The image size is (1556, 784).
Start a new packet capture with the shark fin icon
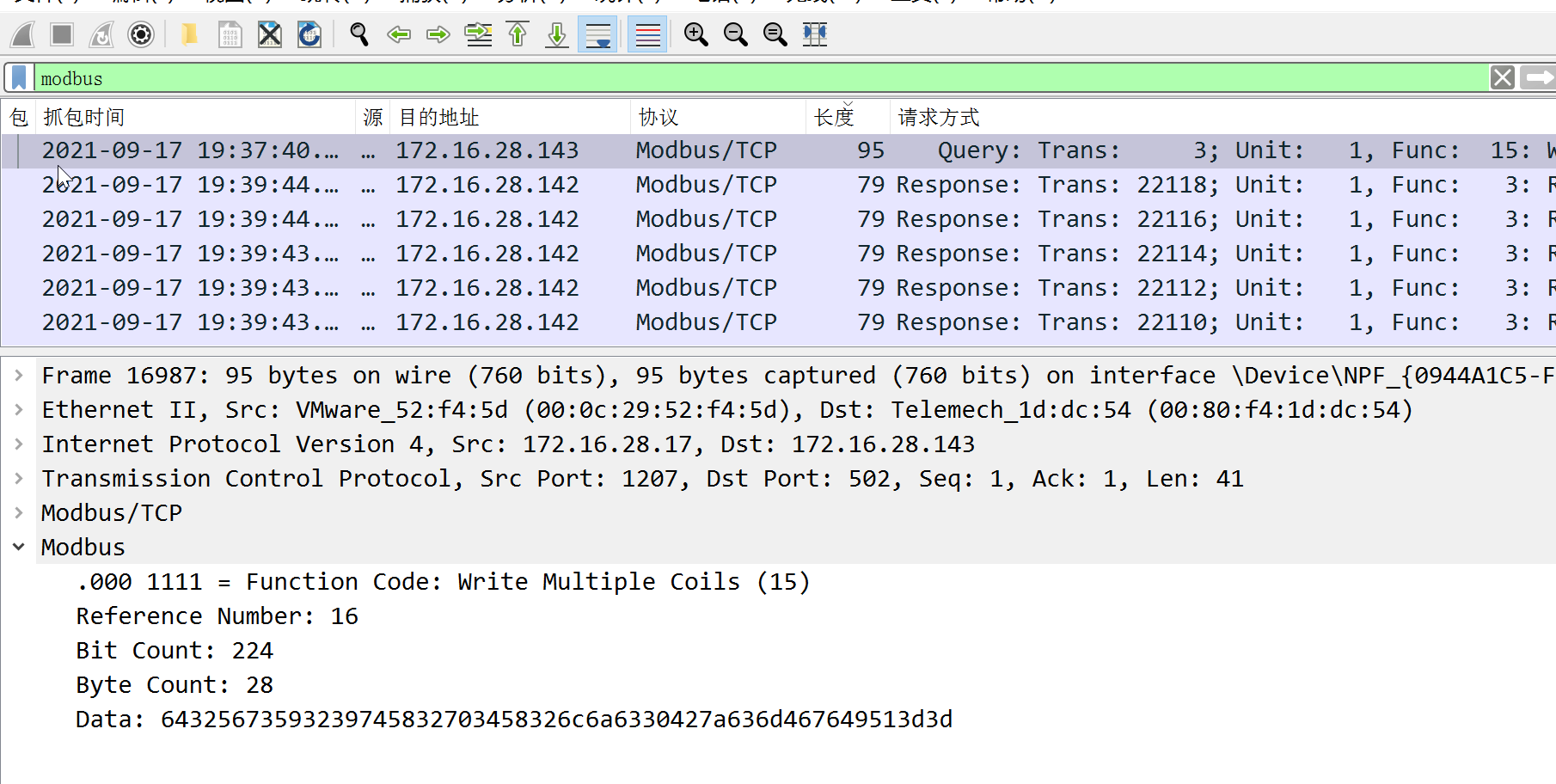pos(22,34)
